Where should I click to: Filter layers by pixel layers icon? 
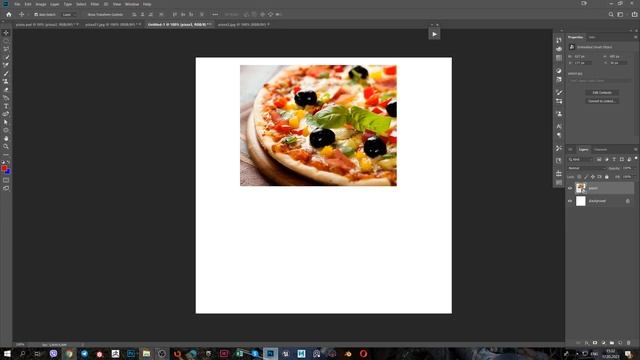(599, 159)
